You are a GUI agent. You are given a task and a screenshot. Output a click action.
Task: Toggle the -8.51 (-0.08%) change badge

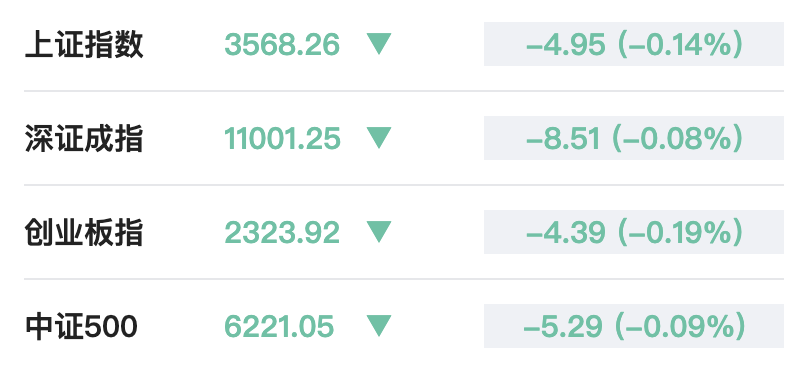[x=634, y=138]
